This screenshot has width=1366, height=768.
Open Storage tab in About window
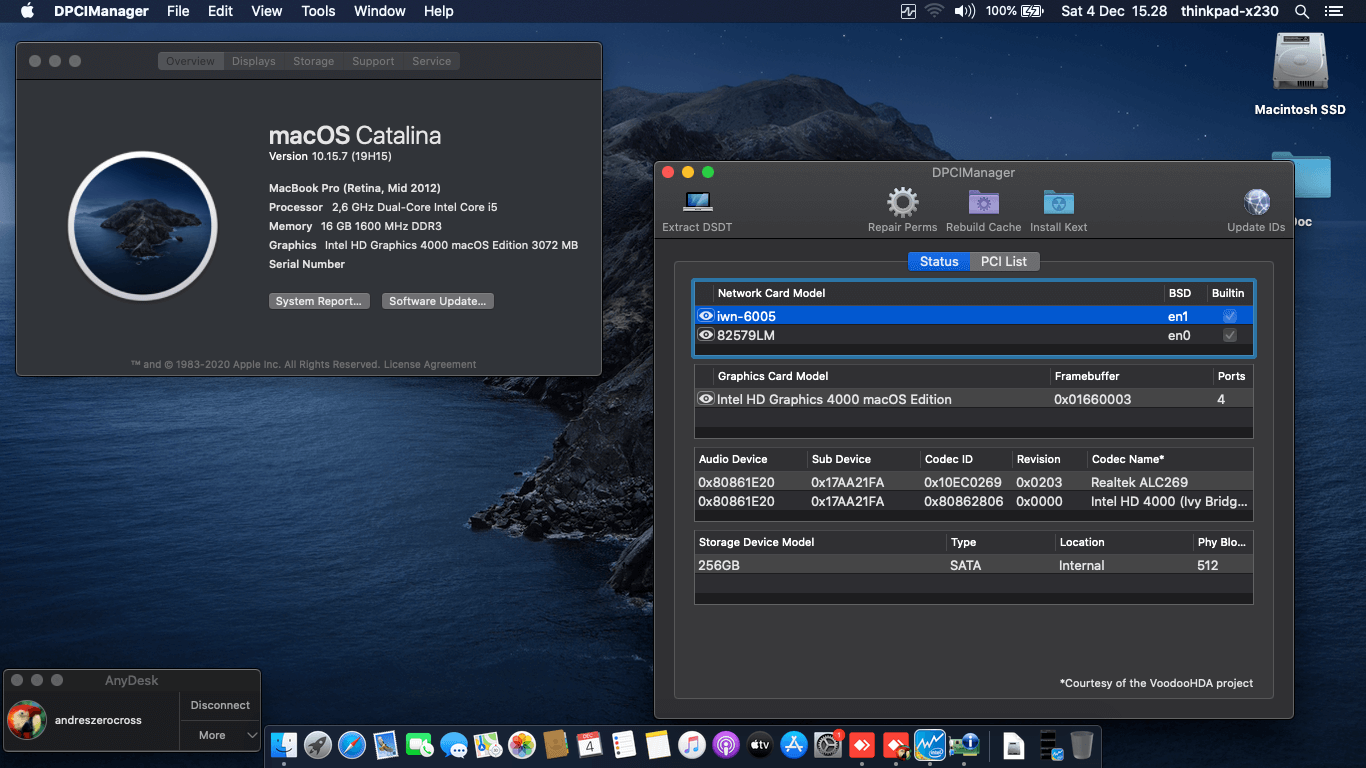click(x=314, y=61)
